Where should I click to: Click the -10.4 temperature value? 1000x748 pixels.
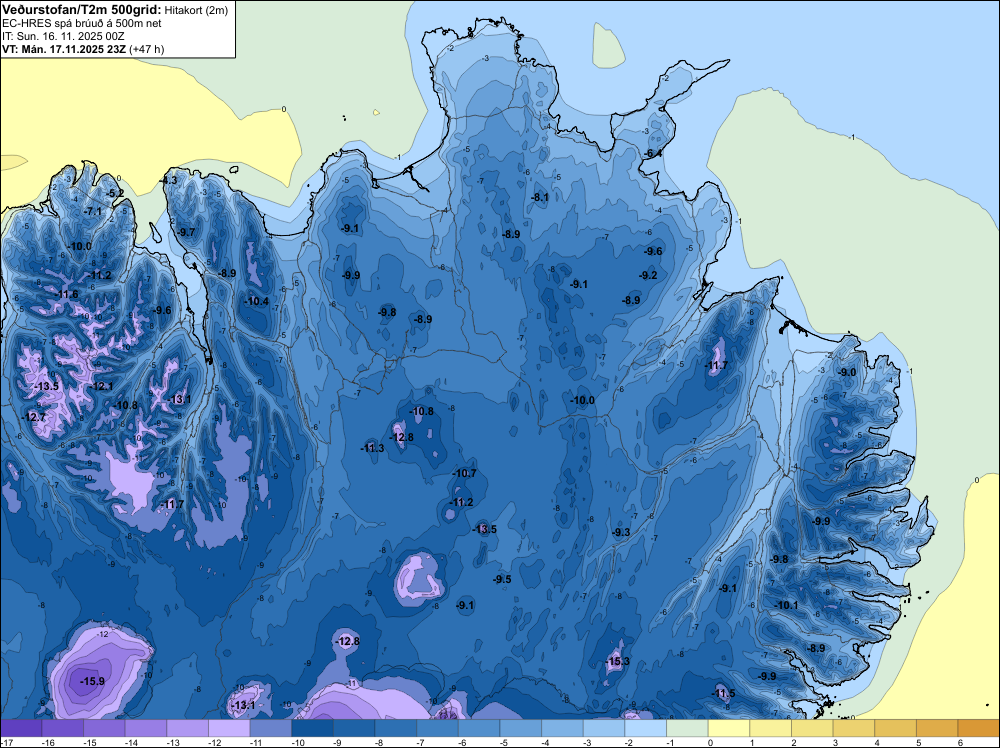(256, 301)
